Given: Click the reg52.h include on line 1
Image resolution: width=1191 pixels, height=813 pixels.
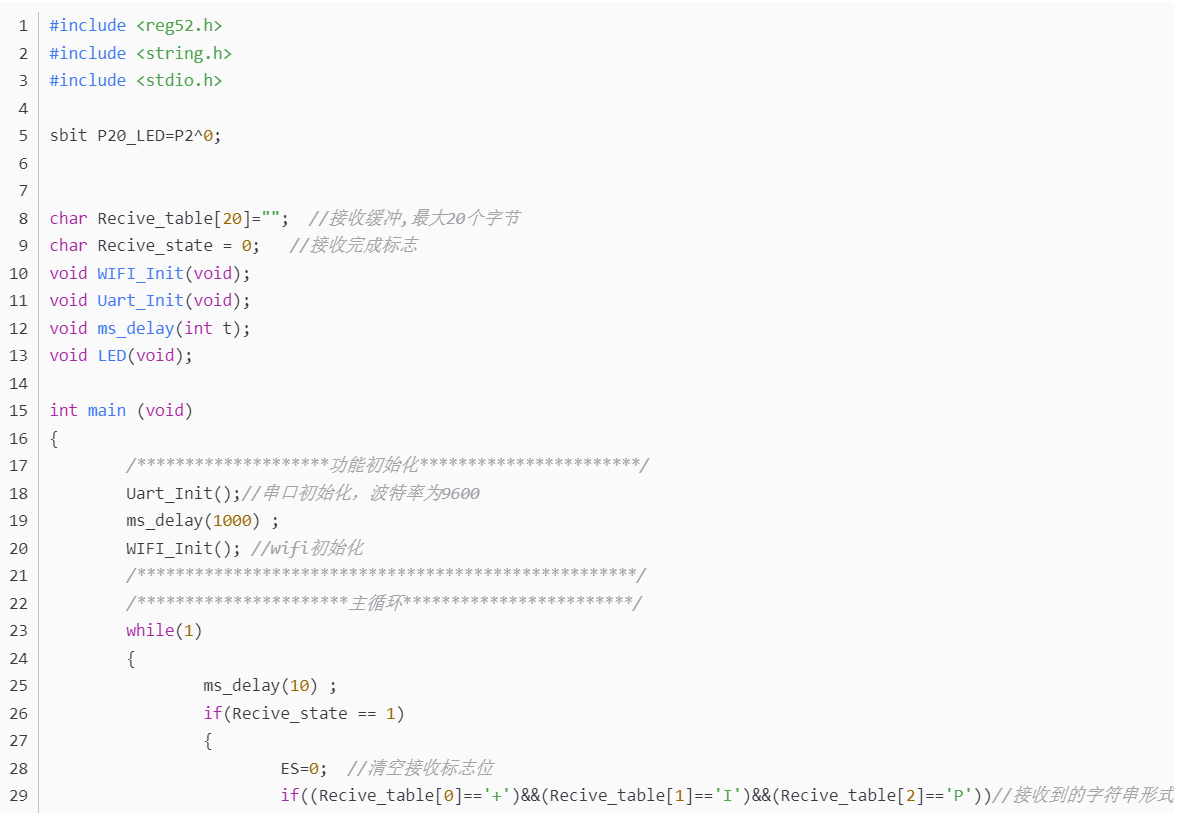Looking at the screenshot, I should 178,25.
